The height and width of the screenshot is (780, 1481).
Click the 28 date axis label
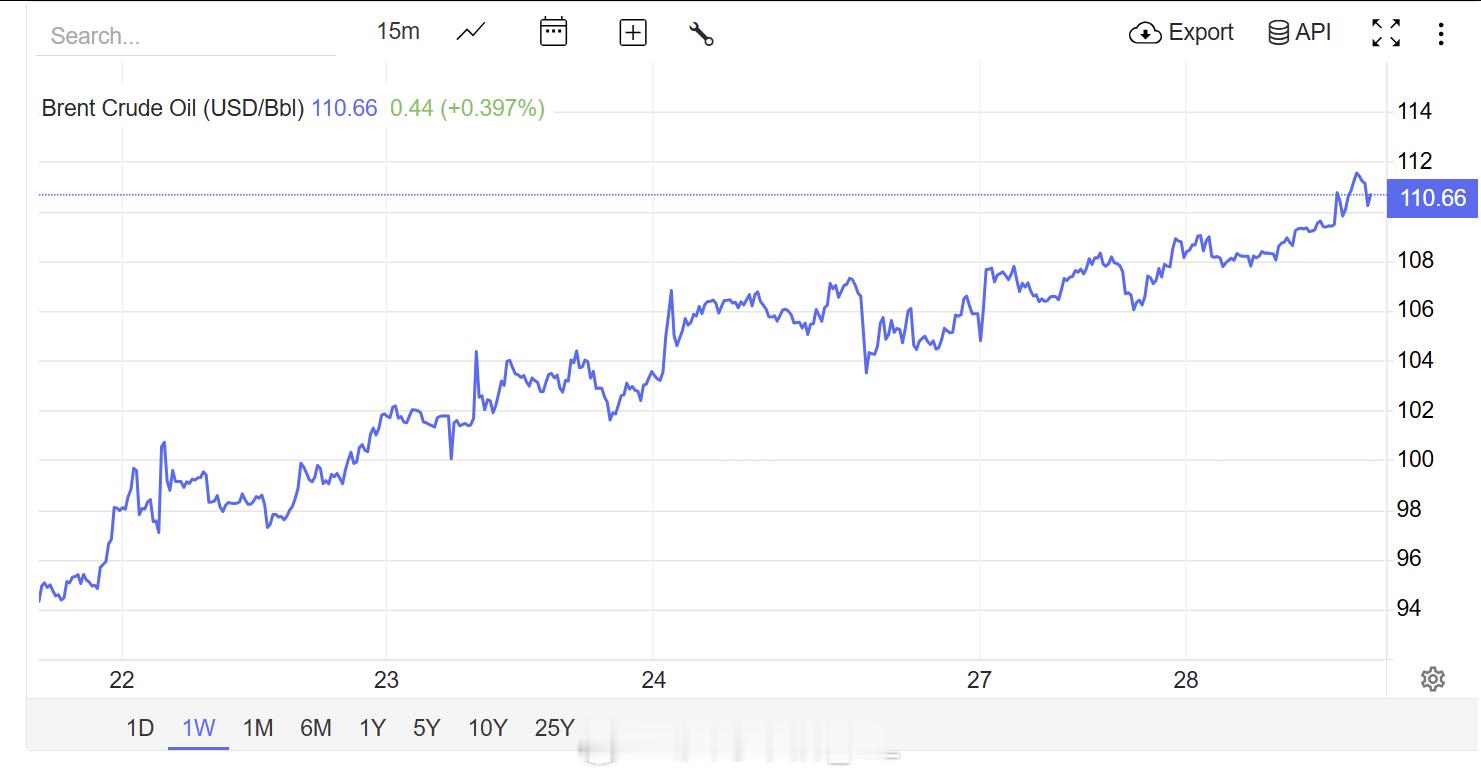point(1185,680)
